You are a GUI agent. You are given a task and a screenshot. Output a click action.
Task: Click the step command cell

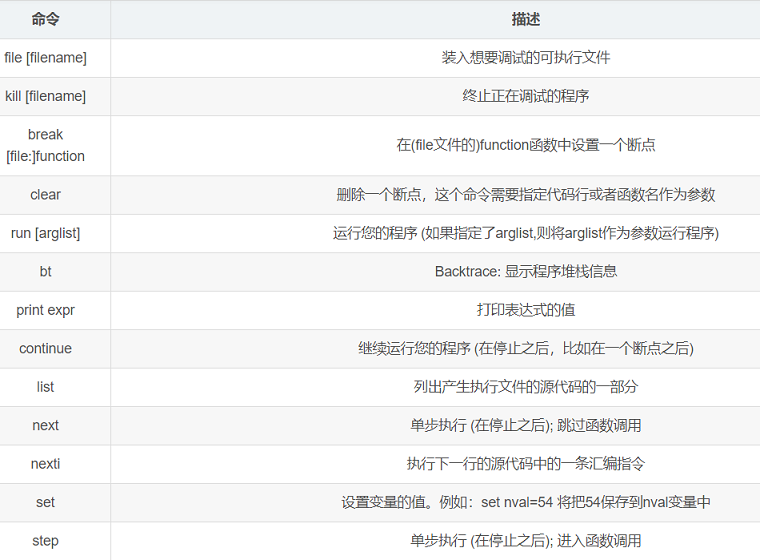(x=46, y=540)
